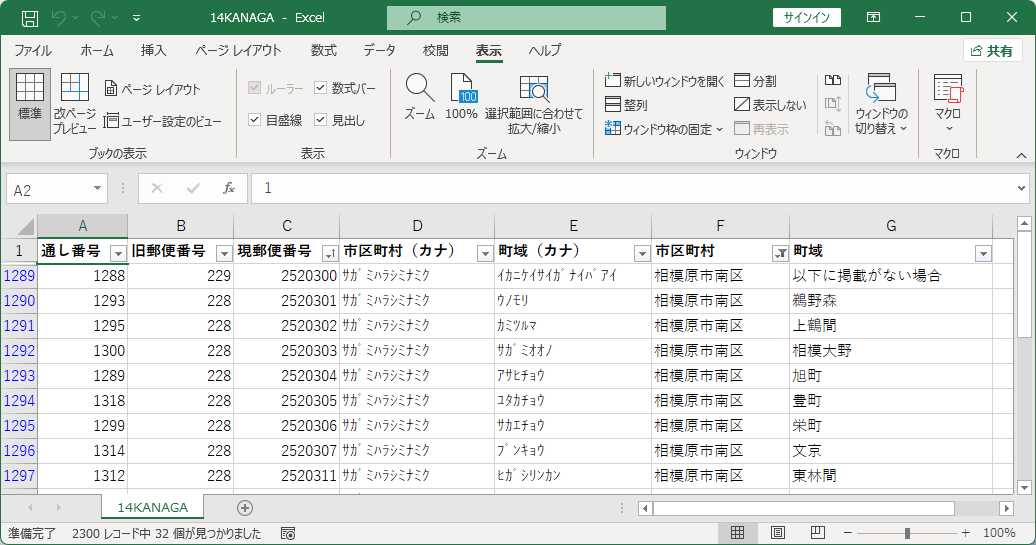
Task: Click the insert function fx icon
Action: tap(229, 189)
